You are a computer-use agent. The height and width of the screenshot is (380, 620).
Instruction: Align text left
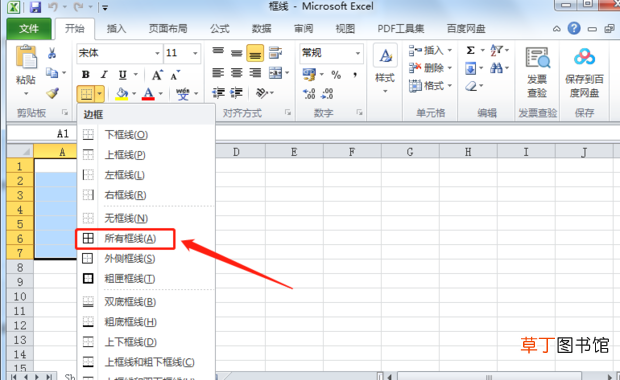(218, 73)
